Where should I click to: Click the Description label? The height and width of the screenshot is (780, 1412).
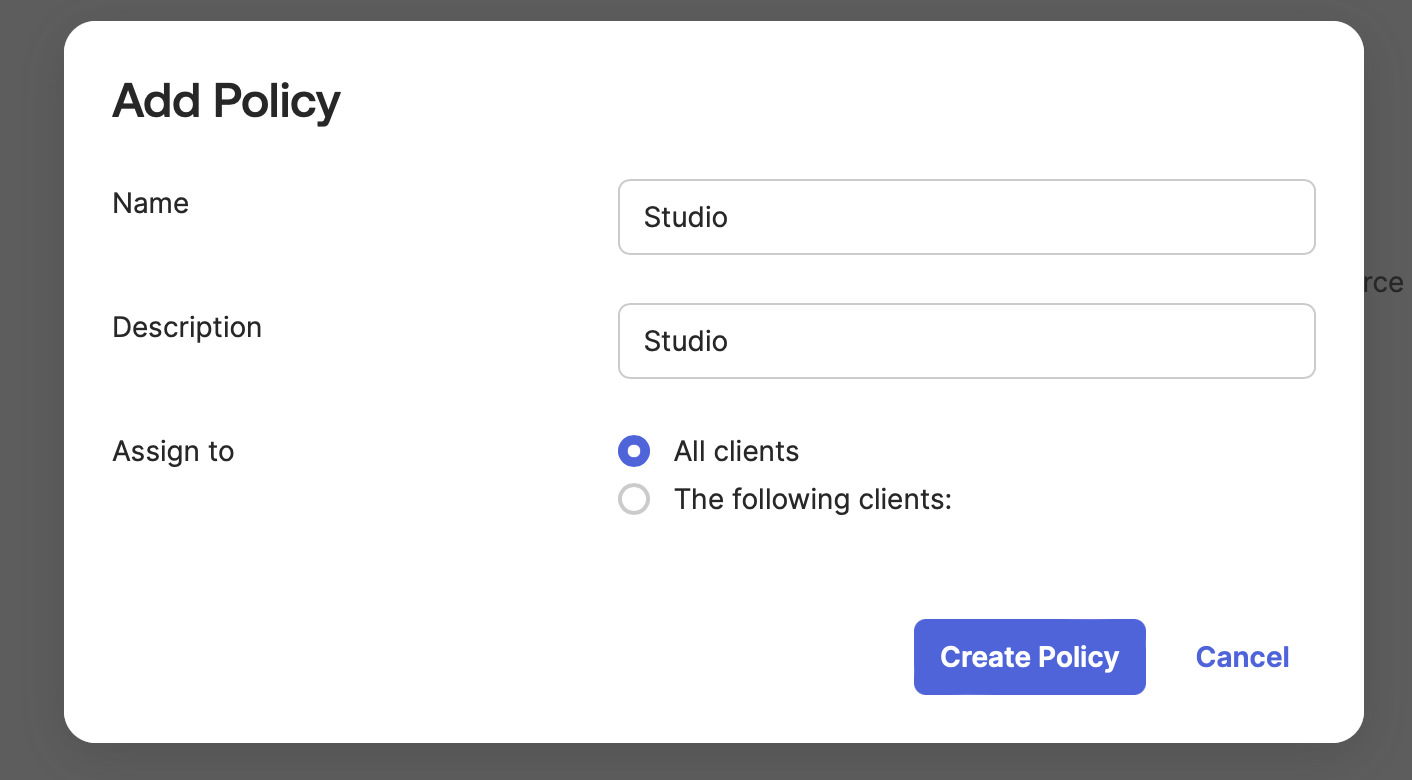pyautogui.click(x=187, y=327)
